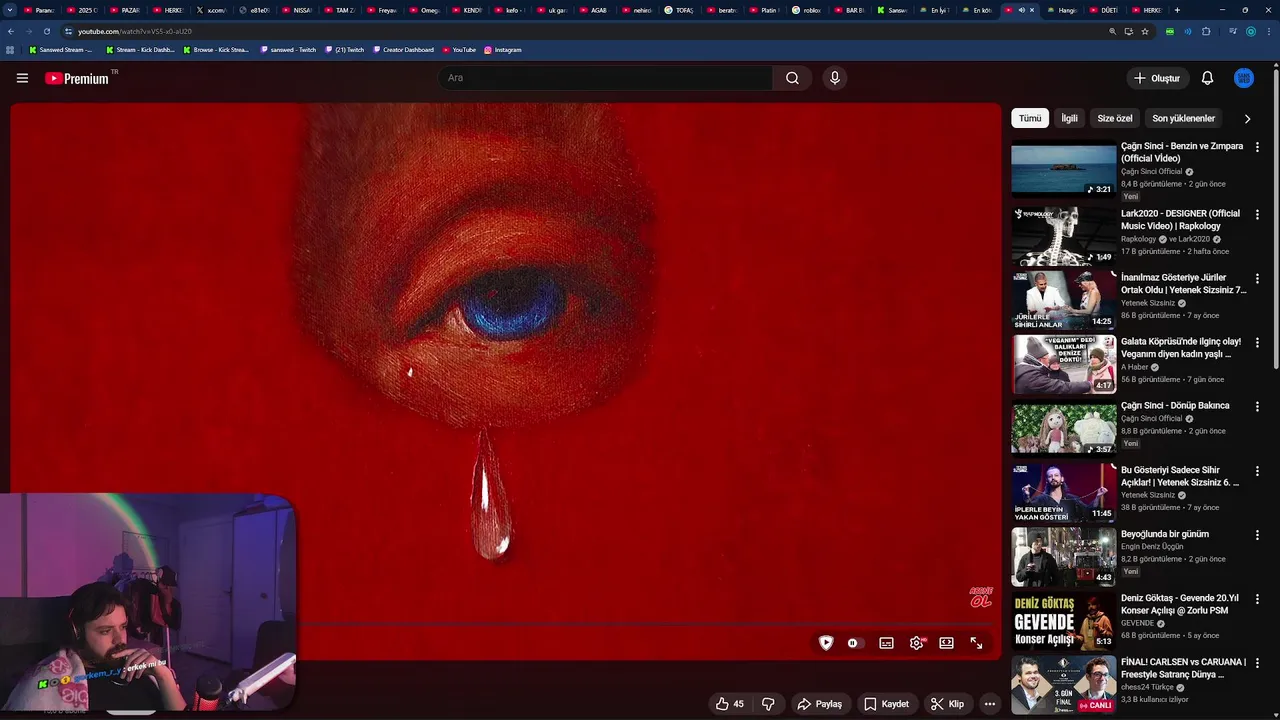Open the Extensions puzzle icon

pyautogui.click(x=1206, y=31)
